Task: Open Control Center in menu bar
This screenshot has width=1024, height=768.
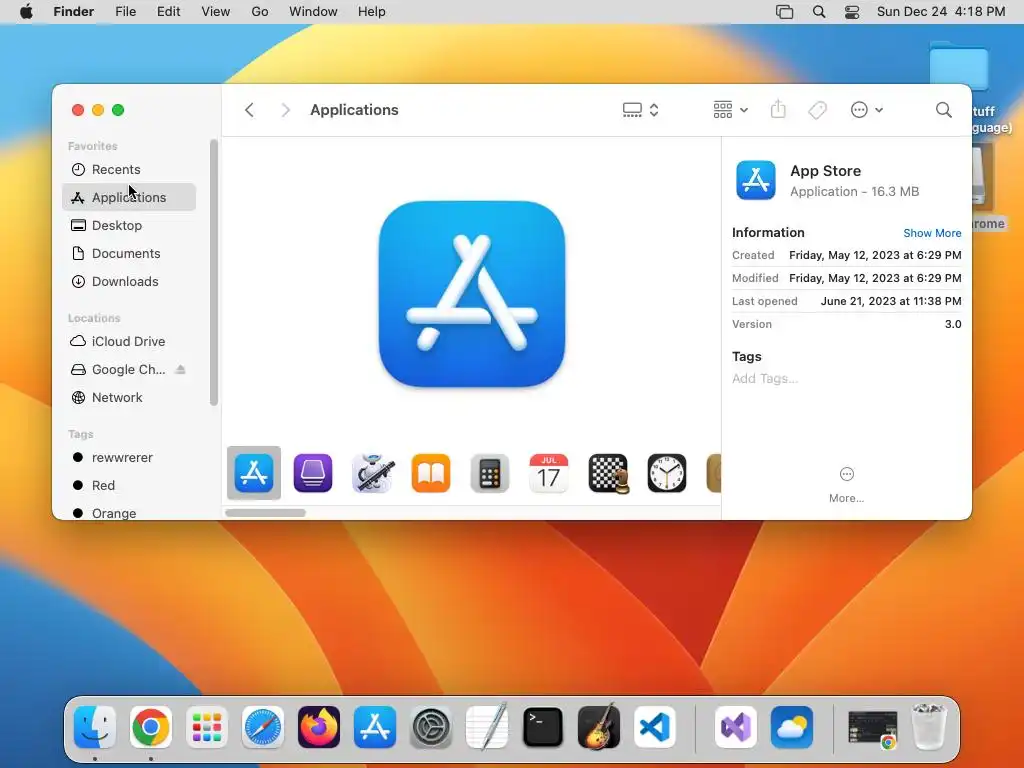Action: (x=852, y=12)
